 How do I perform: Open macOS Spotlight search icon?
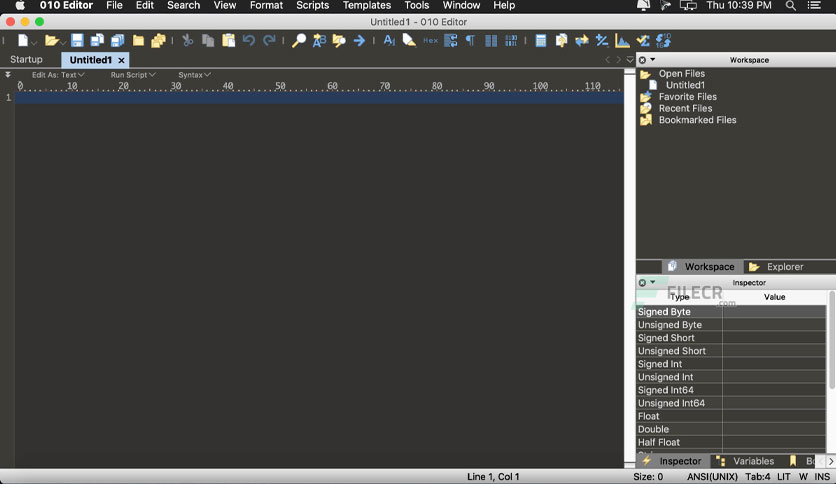pyautogui.click(x=791, y=6)
